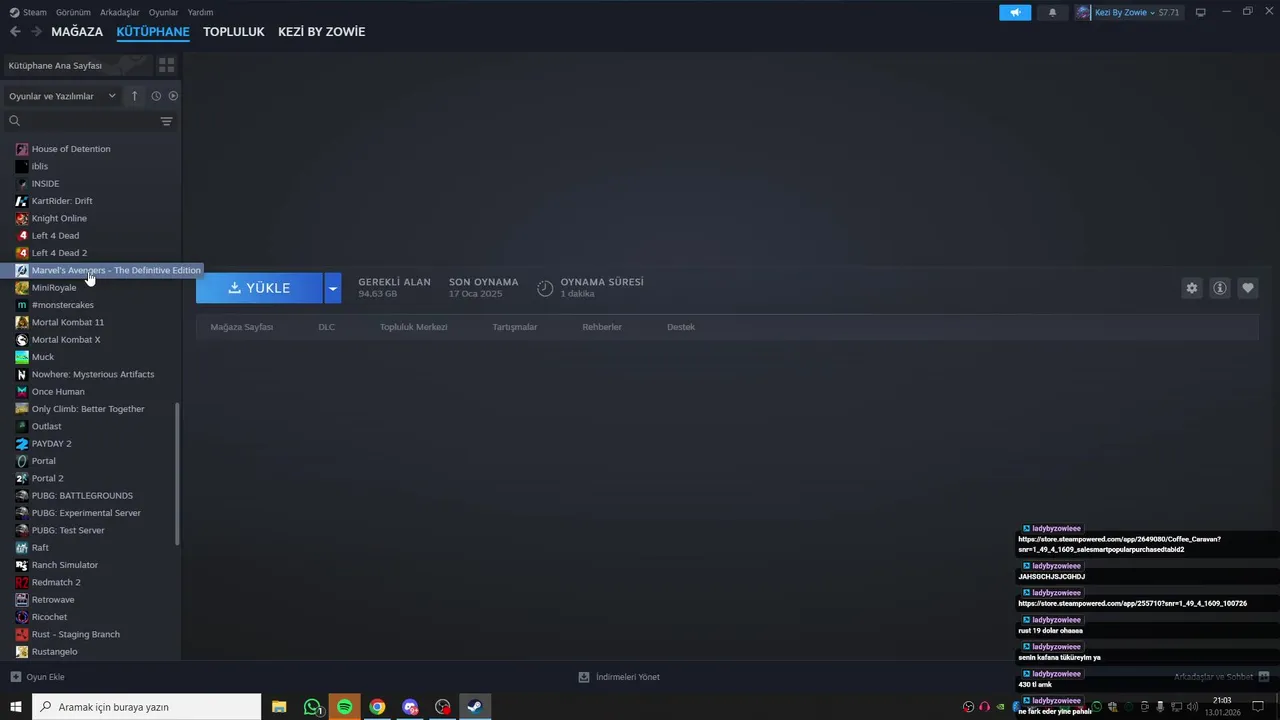Image resolution: width=1280 pixels, height=720 pixels.
Task: Open the Destek link
Action: pyautogui.click(x=681, y=327)
